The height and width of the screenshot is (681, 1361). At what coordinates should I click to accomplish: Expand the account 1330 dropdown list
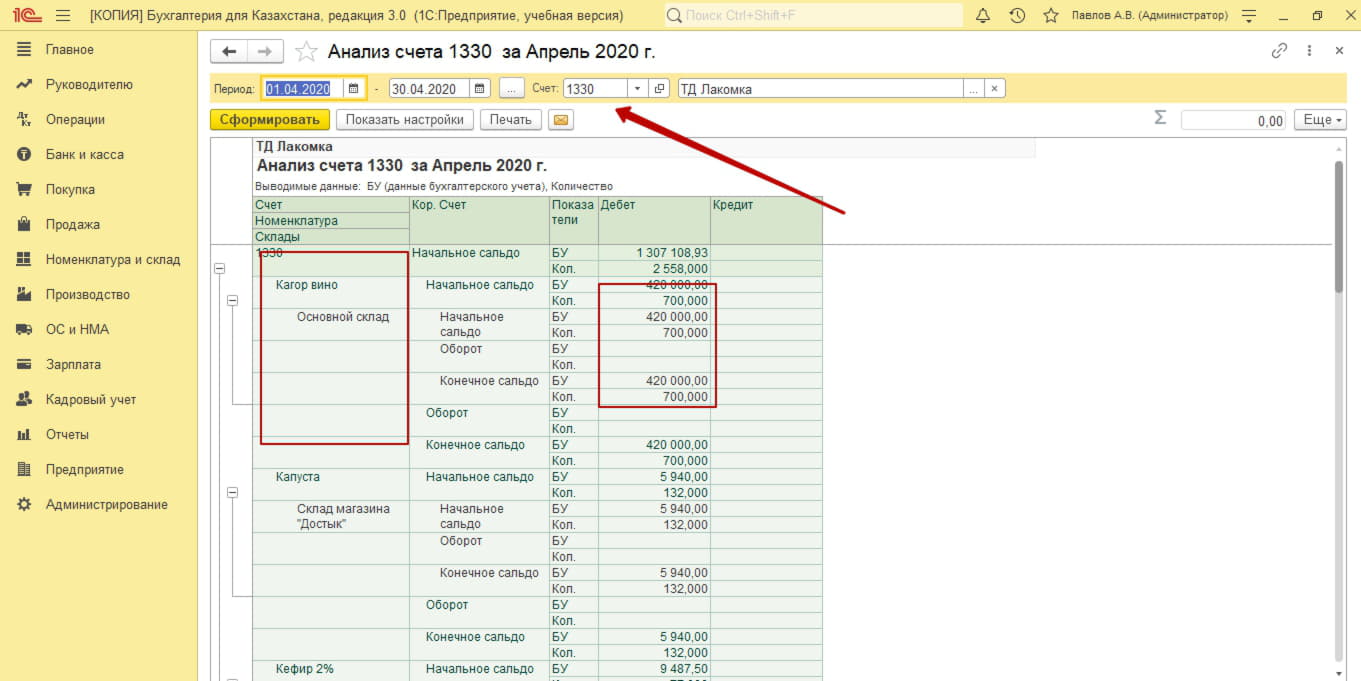tap(638, 89)
